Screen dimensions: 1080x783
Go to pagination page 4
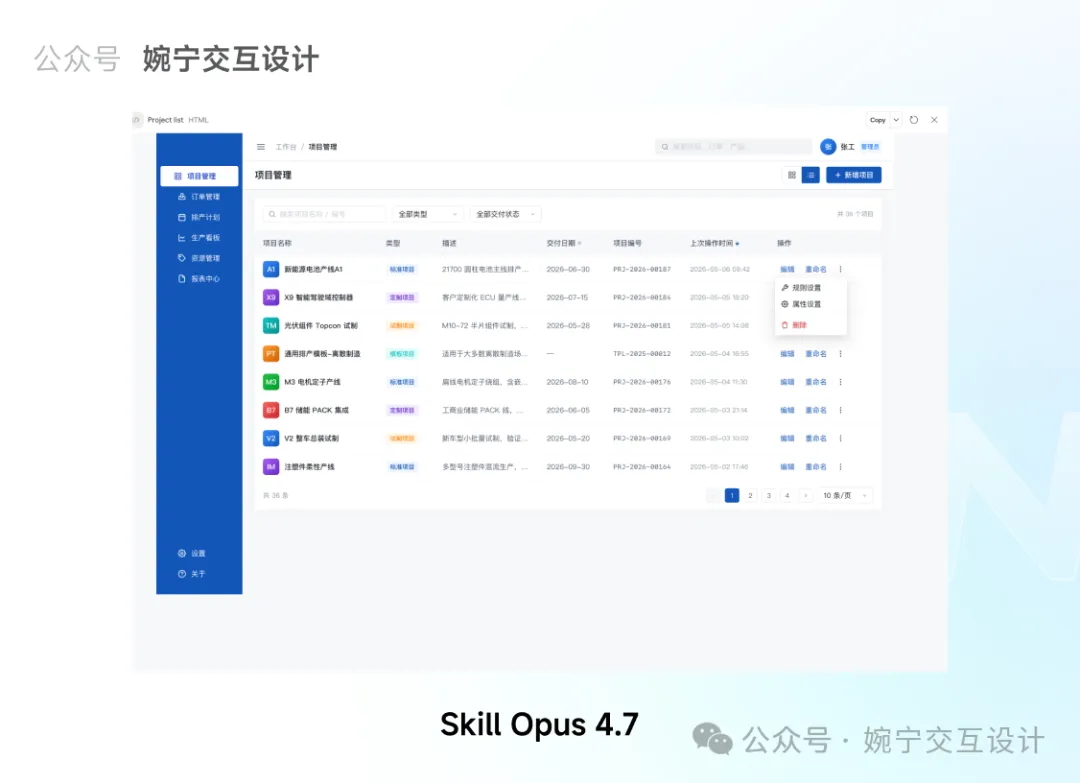787,496
